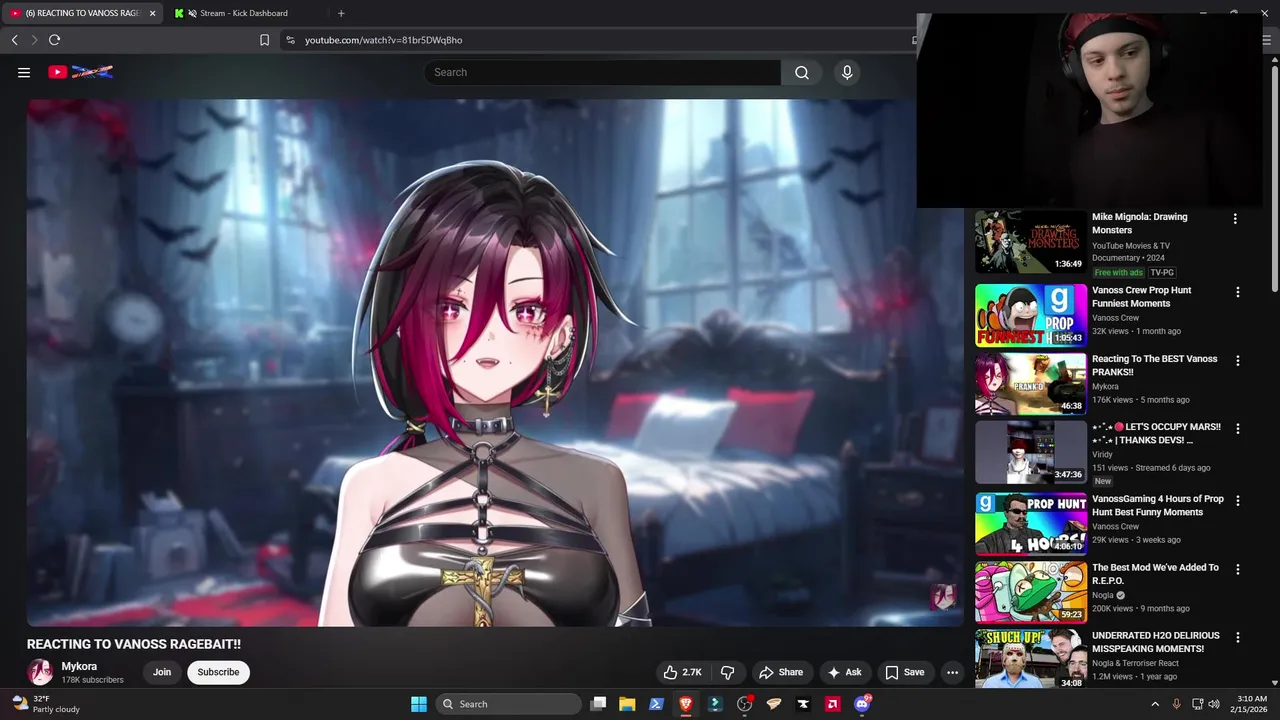This screenshot has height=720, width=1280.
Task: Open clock and date 3:10 AM
Action: pos(1251,704)
